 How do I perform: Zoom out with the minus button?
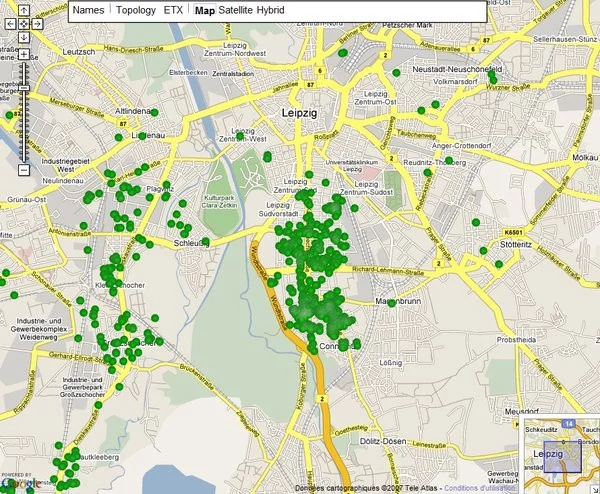24,170
